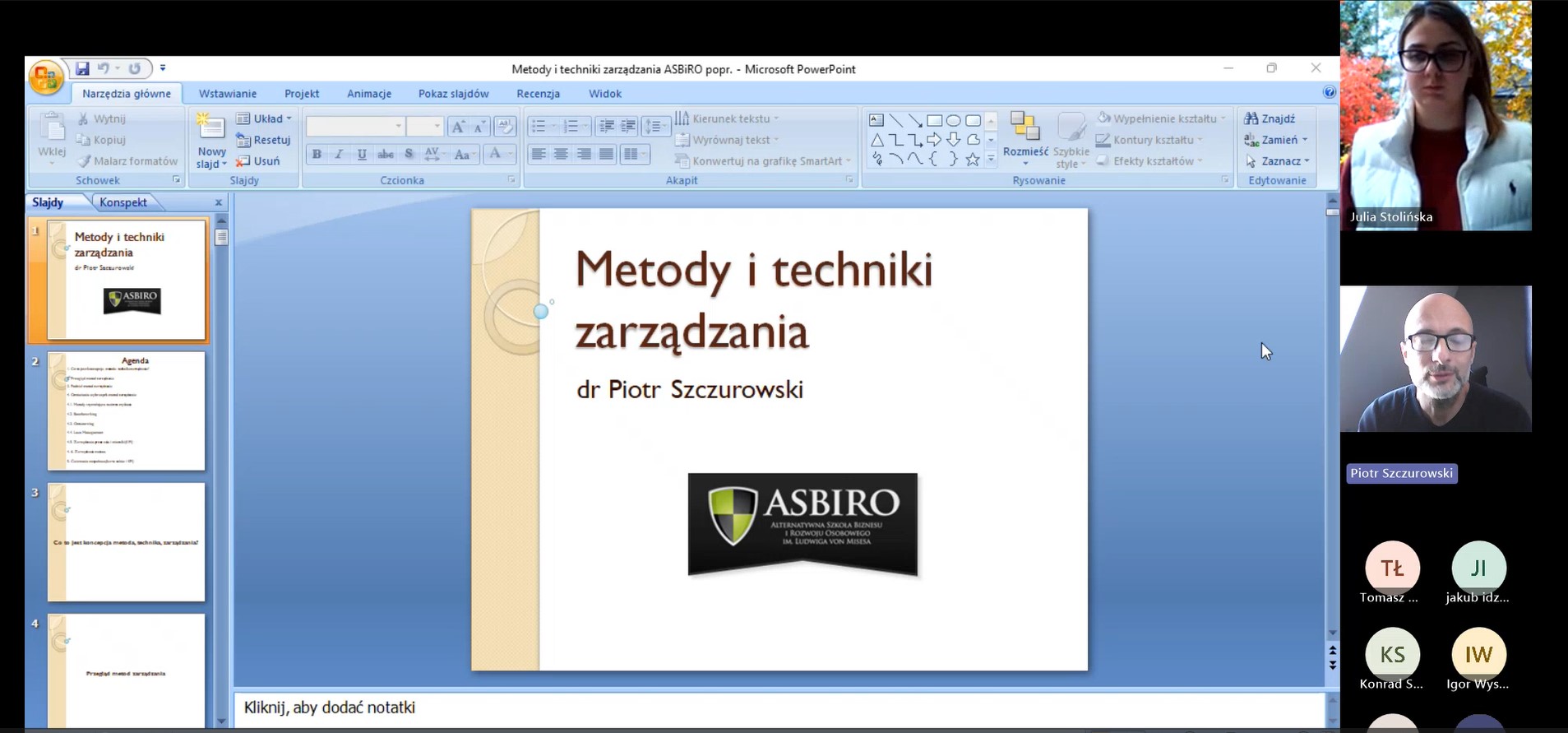This screenshot has width=1568, height=733.
Task: Toggle Italic text formatting
Action: coord(339,155)
